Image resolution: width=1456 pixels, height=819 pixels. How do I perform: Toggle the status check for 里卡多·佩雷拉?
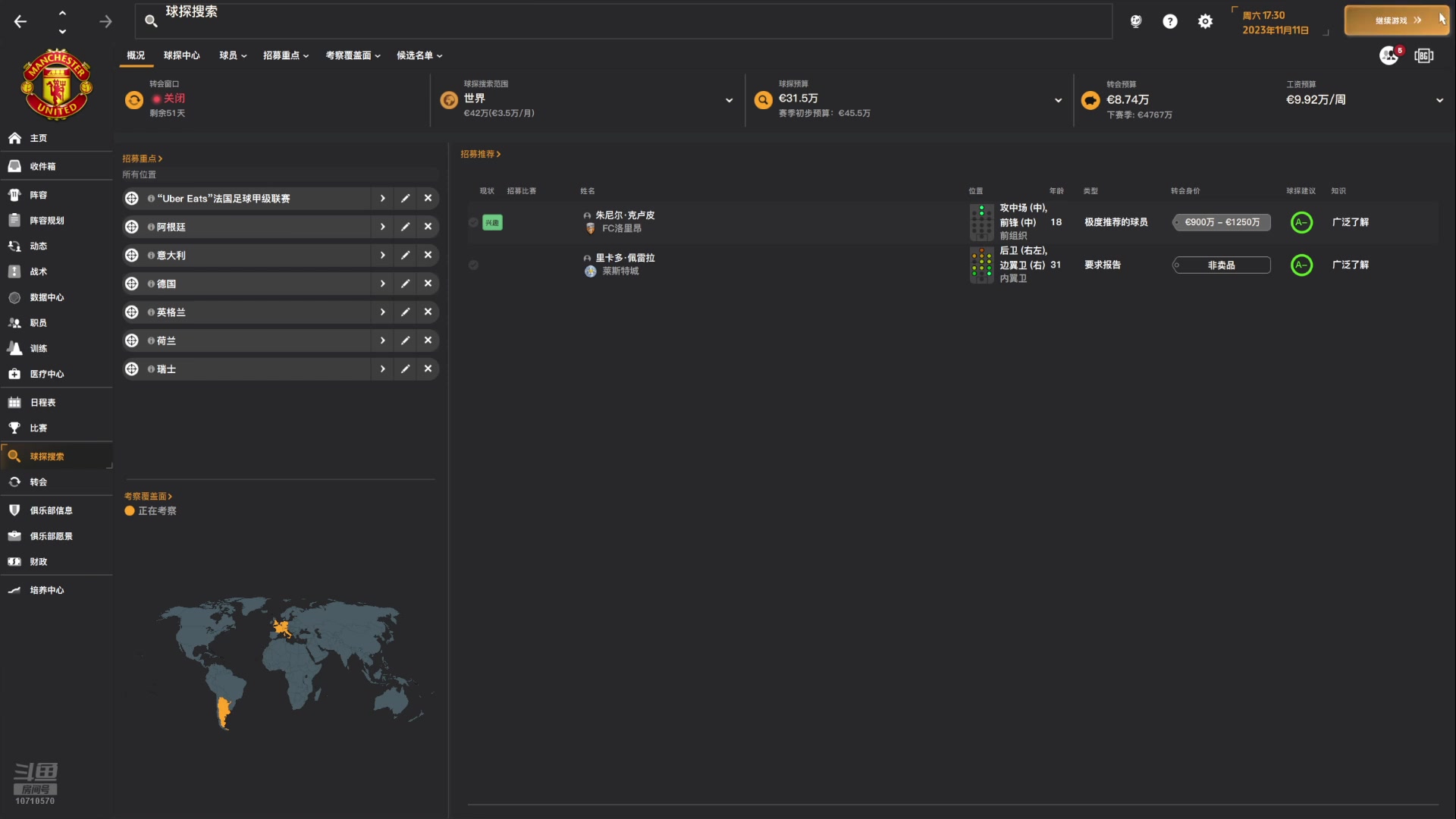[473, 265]
